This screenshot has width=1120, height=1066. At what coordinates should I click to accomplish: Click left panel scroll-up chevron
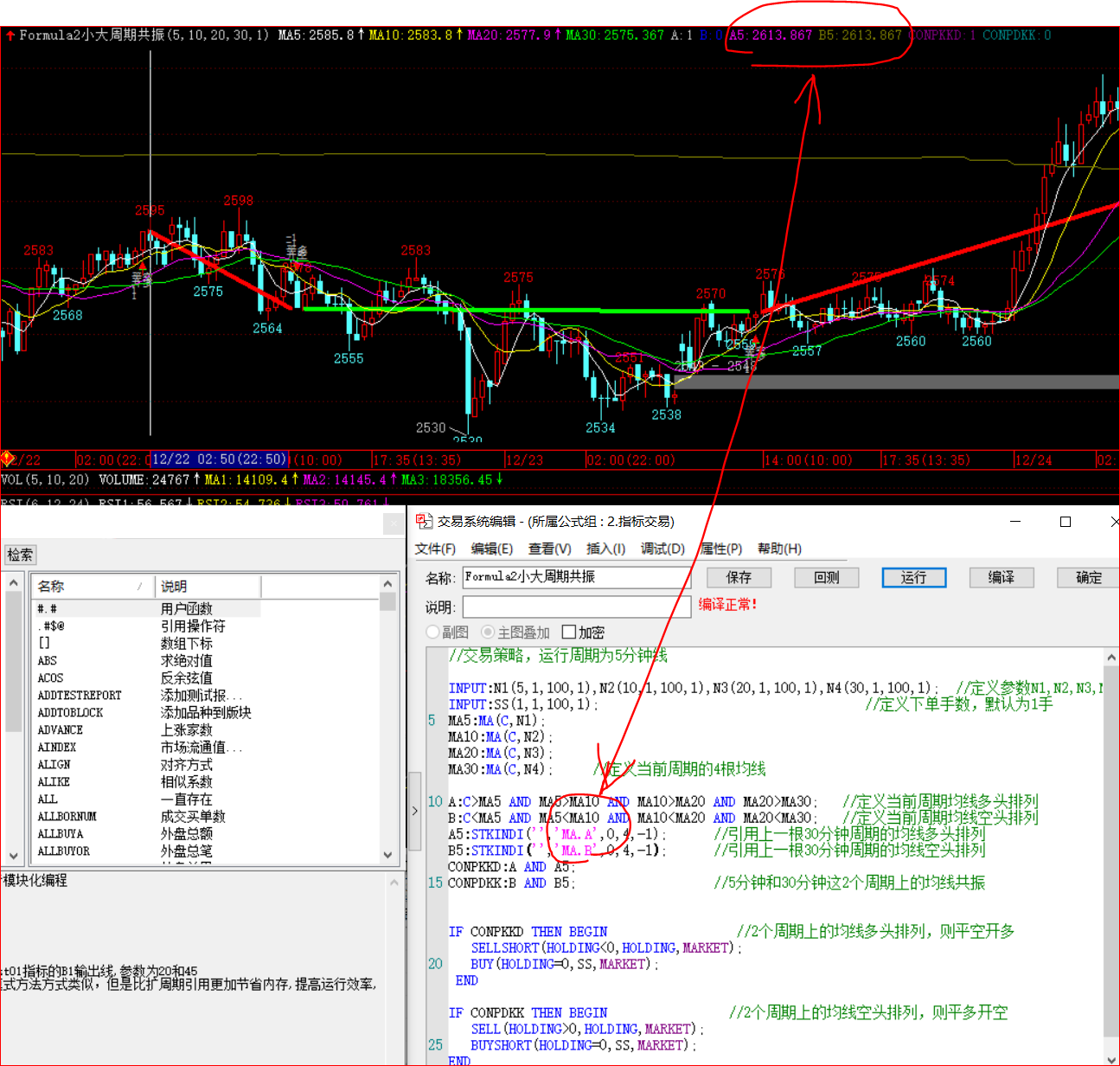tap(13, 583)
